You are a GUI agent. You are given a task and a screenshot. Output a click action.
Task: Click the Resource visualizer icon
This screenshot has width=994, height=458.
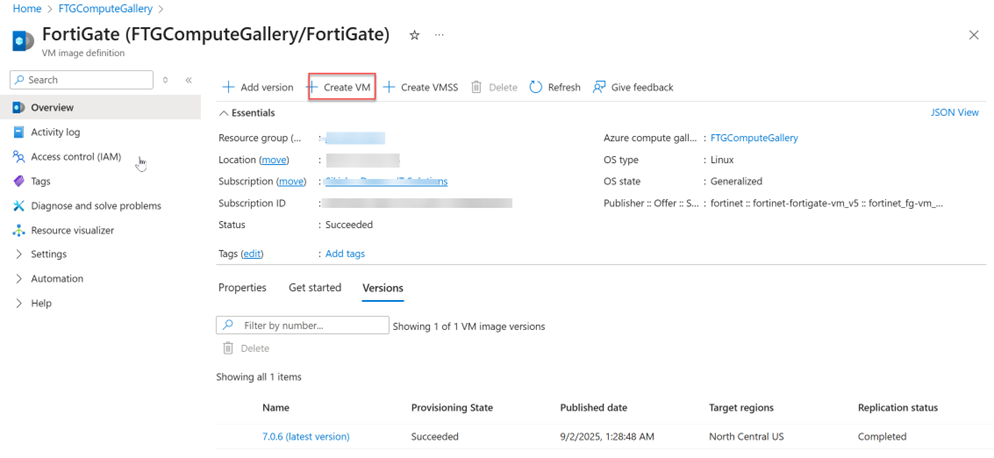coord(19,231)
